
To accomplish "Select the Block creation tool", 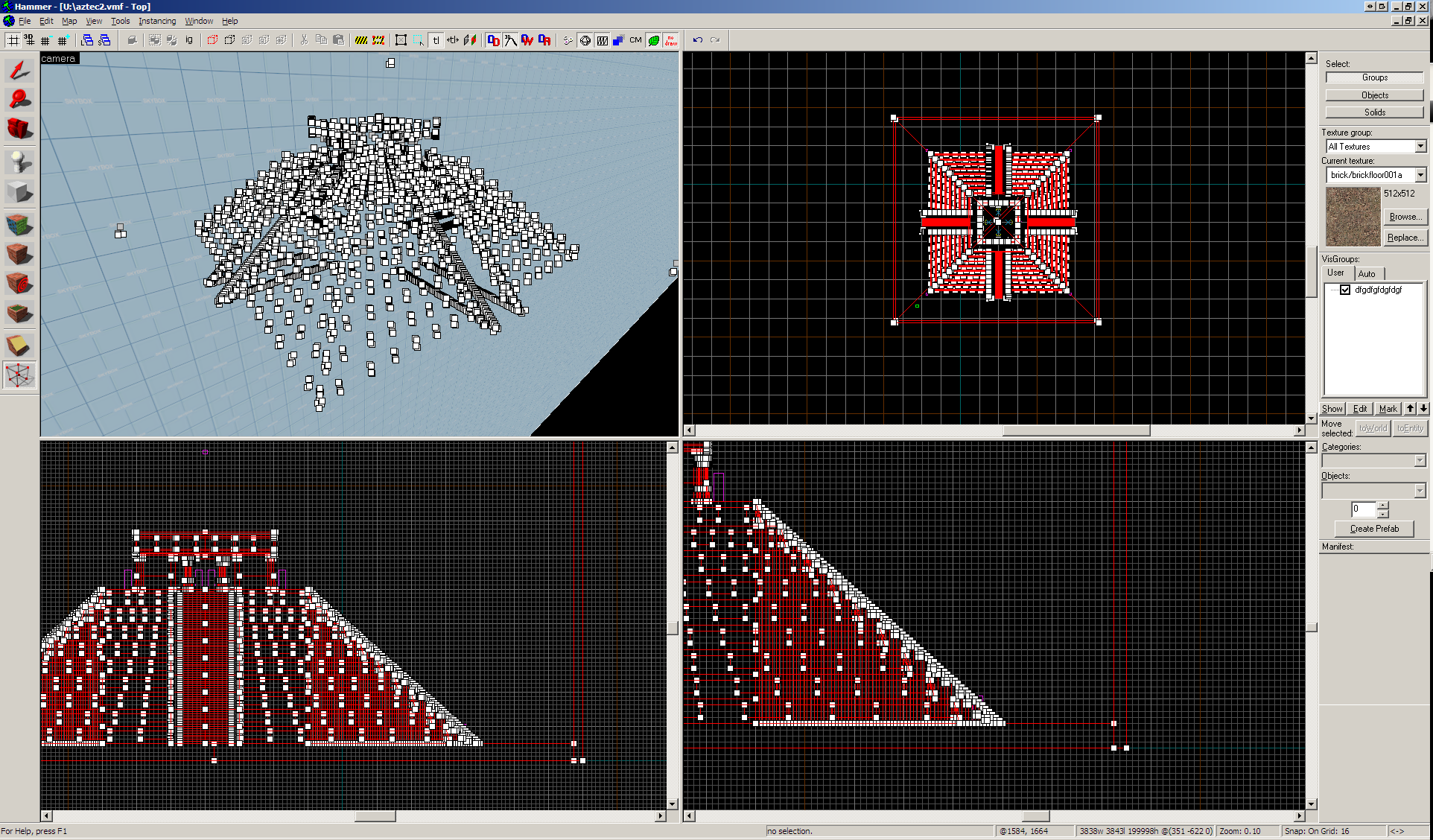I will pyautogui.click(x=19, y=192).
